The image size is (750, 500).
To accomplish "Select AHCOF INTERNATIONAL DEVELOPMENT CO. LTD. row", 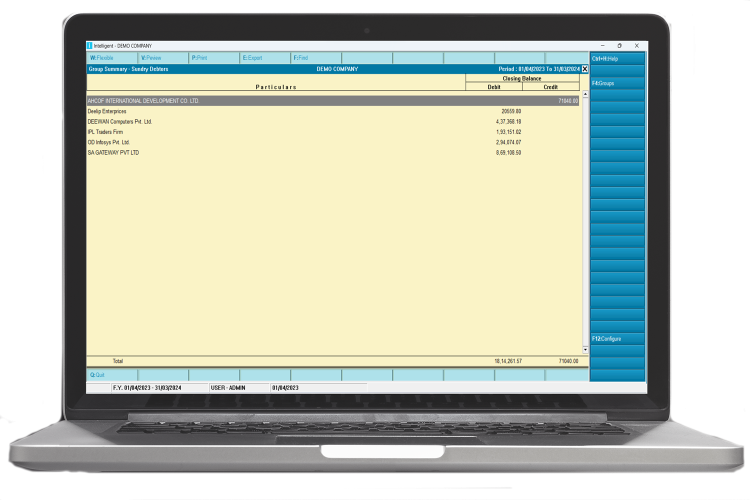I will [x=333, y=101].
